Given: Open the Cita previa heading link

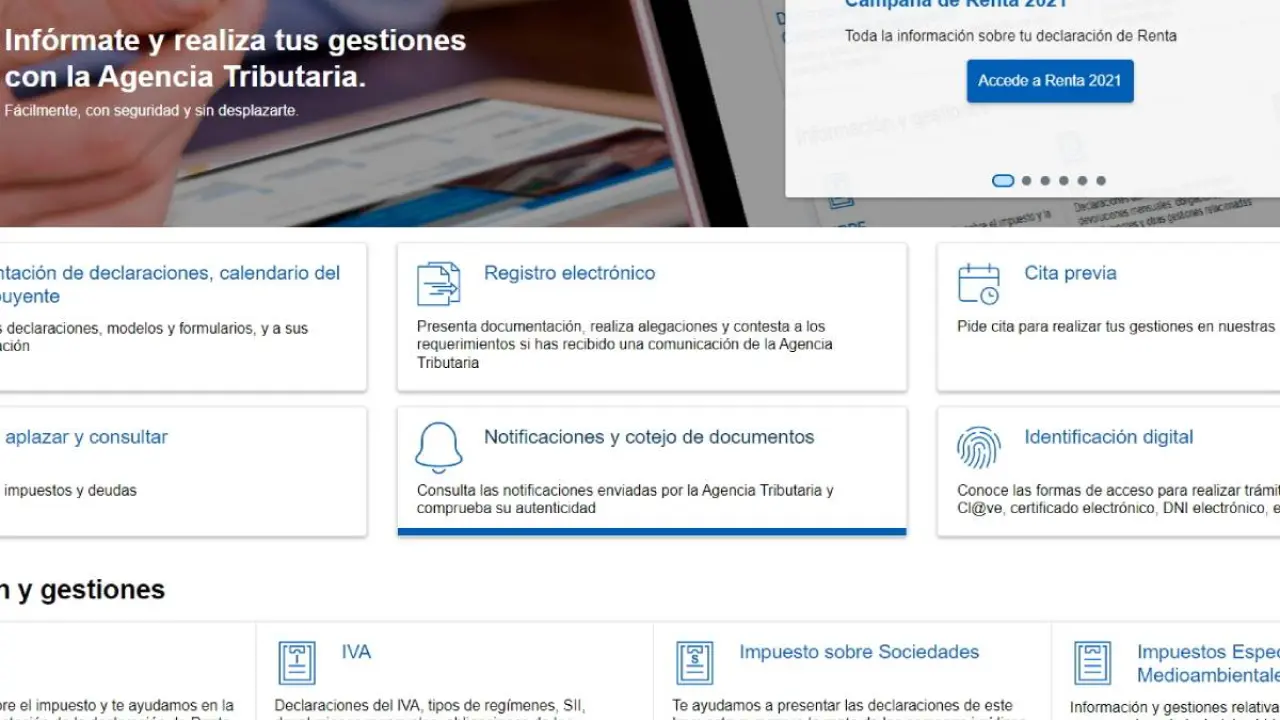Looking at the screenshot, I should [x=1070, y=273].
